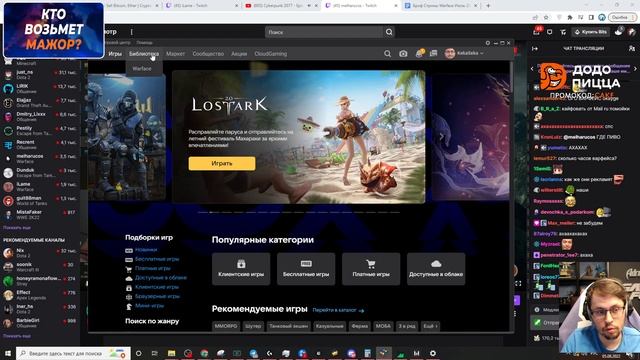This screenshot has width=640, height=360.
Task: Expand the Ещё genre tags dropdown
Action: point(430,326)
